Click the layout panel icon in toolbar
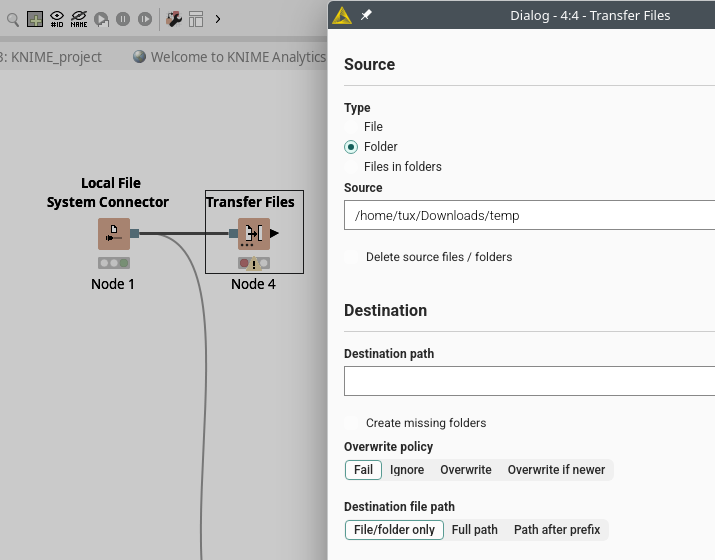The width and height of the screenshot is (715, 560). tap(196, 18)
